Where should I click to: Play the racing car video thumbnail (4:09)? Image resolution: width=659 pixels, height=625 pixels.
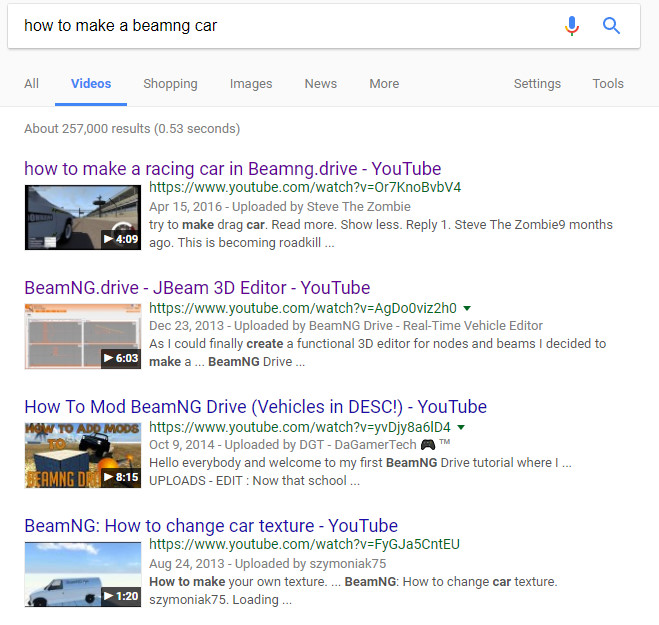tap(83, 217)
